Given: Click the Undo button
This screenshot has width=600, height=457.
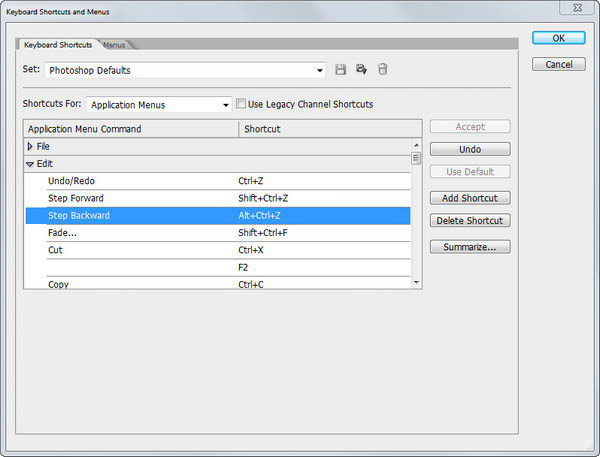Looking at the screenshot, I should point(470,149).
